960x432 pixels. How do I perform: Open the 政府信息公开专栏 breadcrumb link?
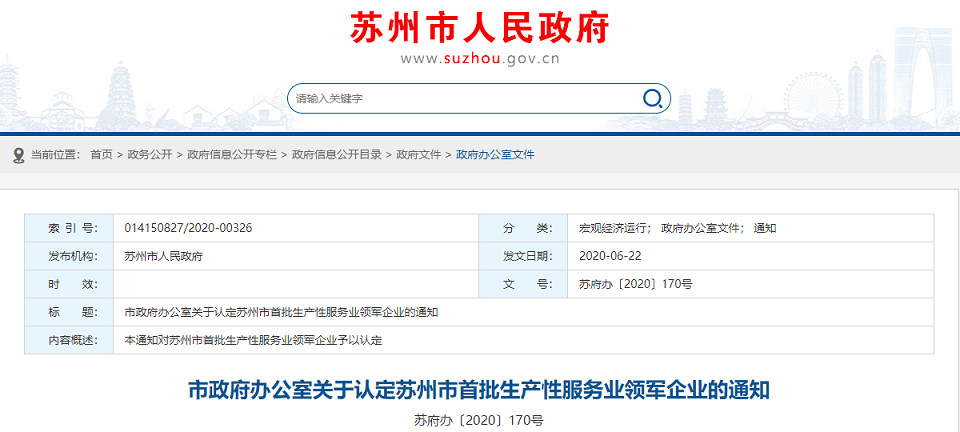point(231,155)
